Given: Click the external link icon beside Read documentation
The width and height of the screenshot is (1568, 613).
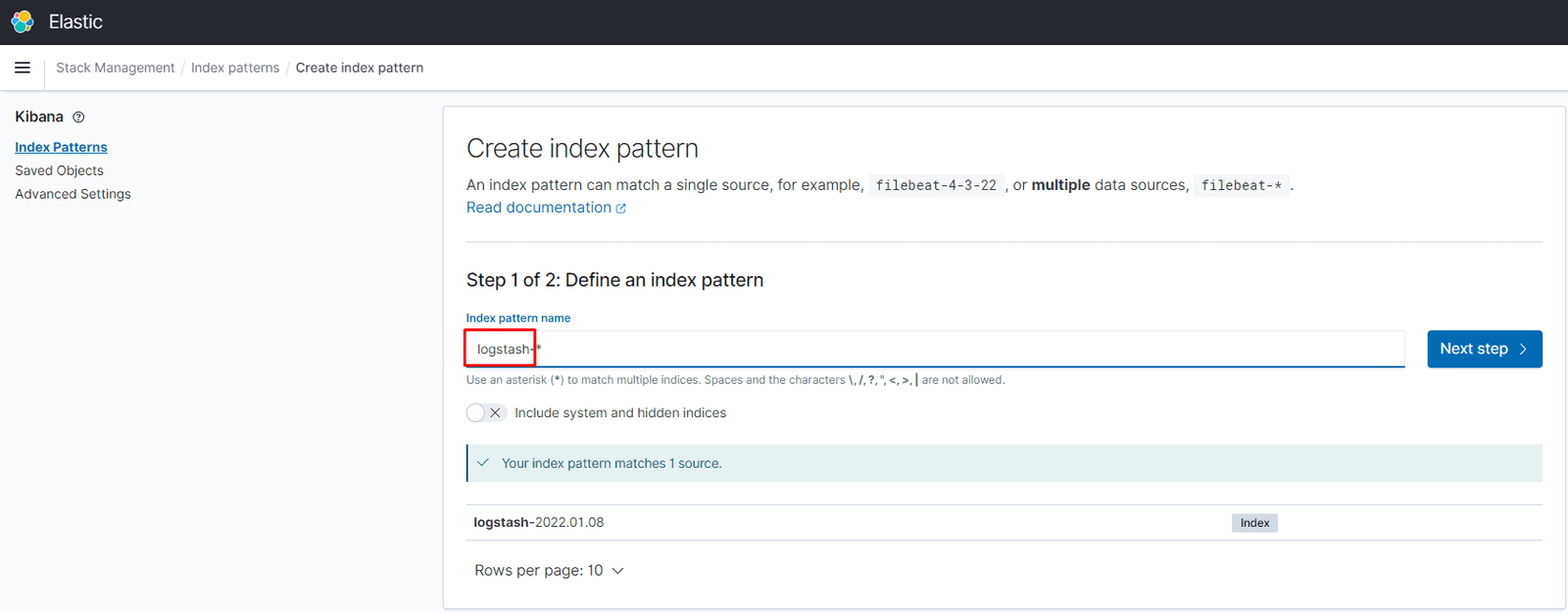Looking at the screenshot, I should pyautogui.click(x=620, y=209).
